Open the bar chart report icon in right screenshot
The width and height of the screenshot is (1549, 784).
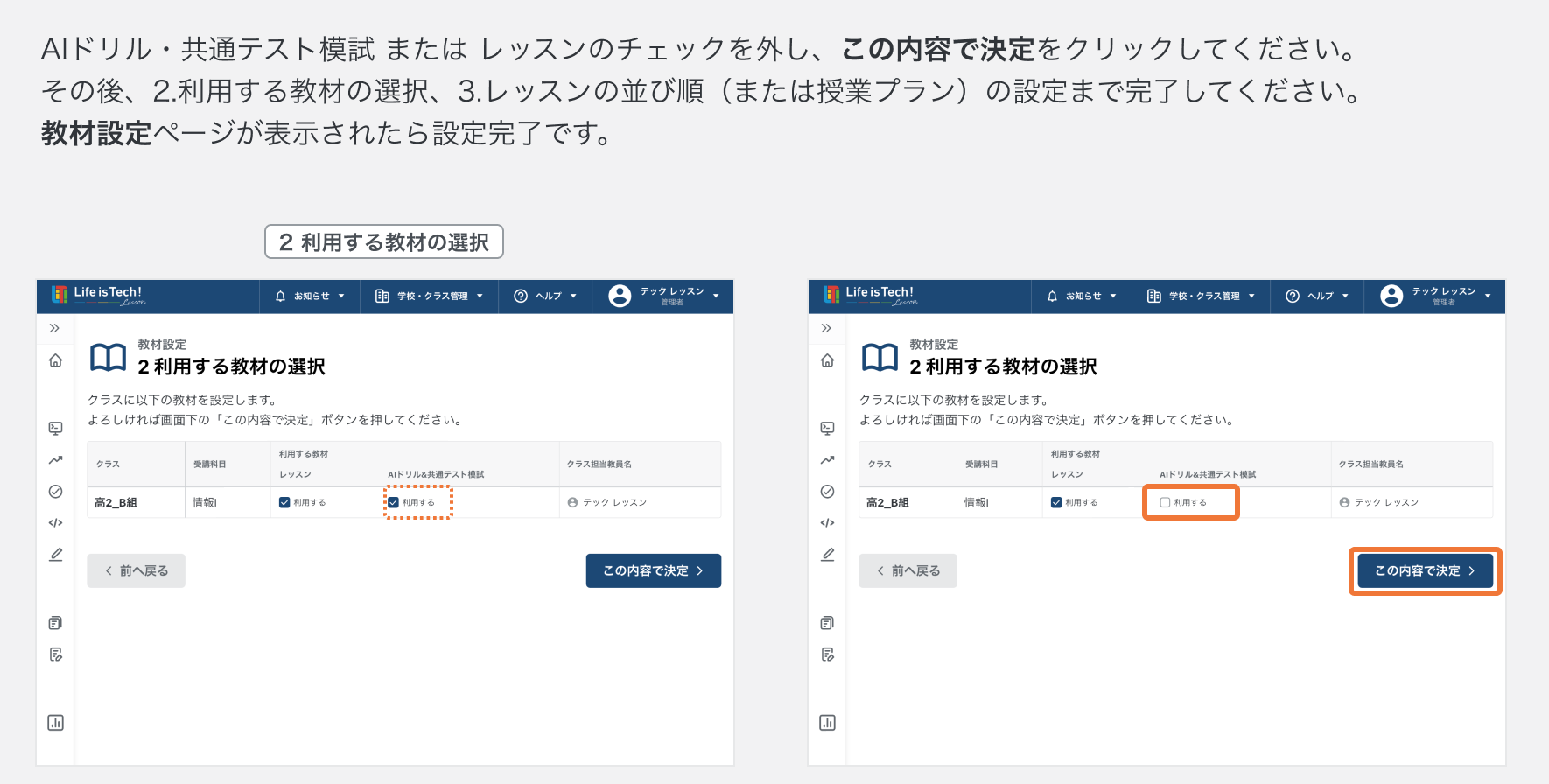[x=827, y=723]
